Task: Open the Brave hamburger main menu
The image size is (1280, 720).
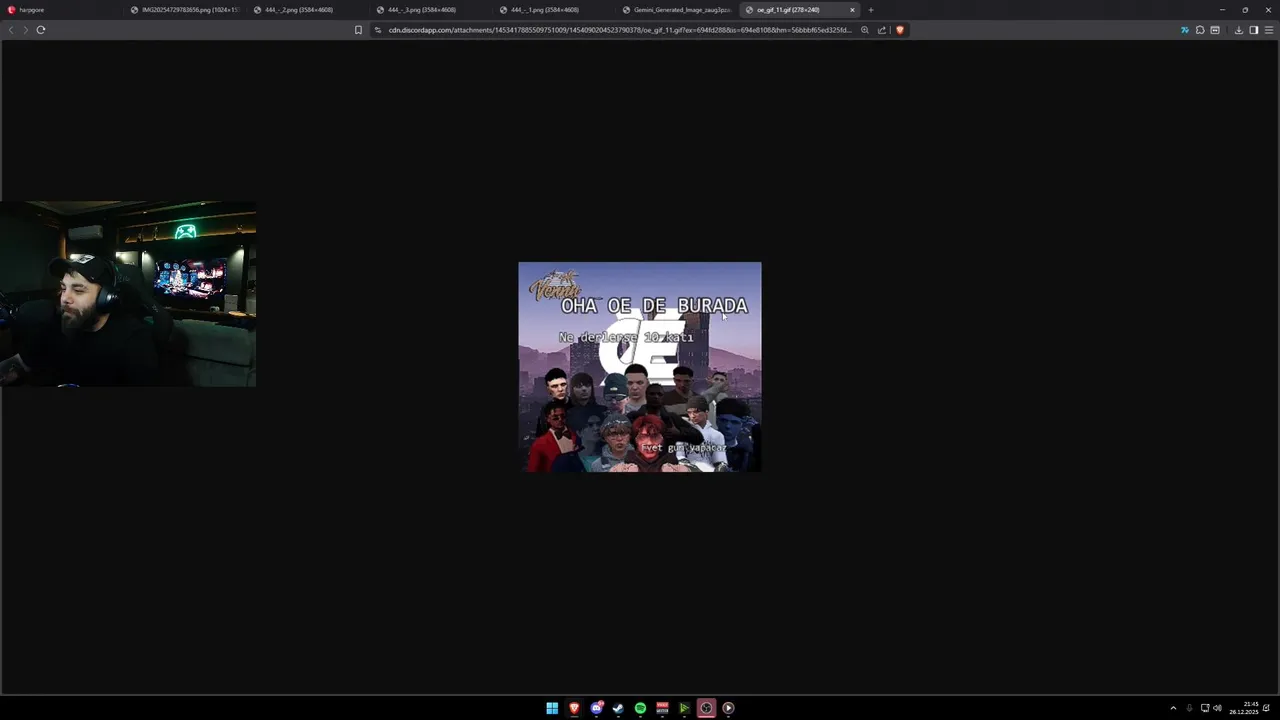Action: coord(1269,30)
